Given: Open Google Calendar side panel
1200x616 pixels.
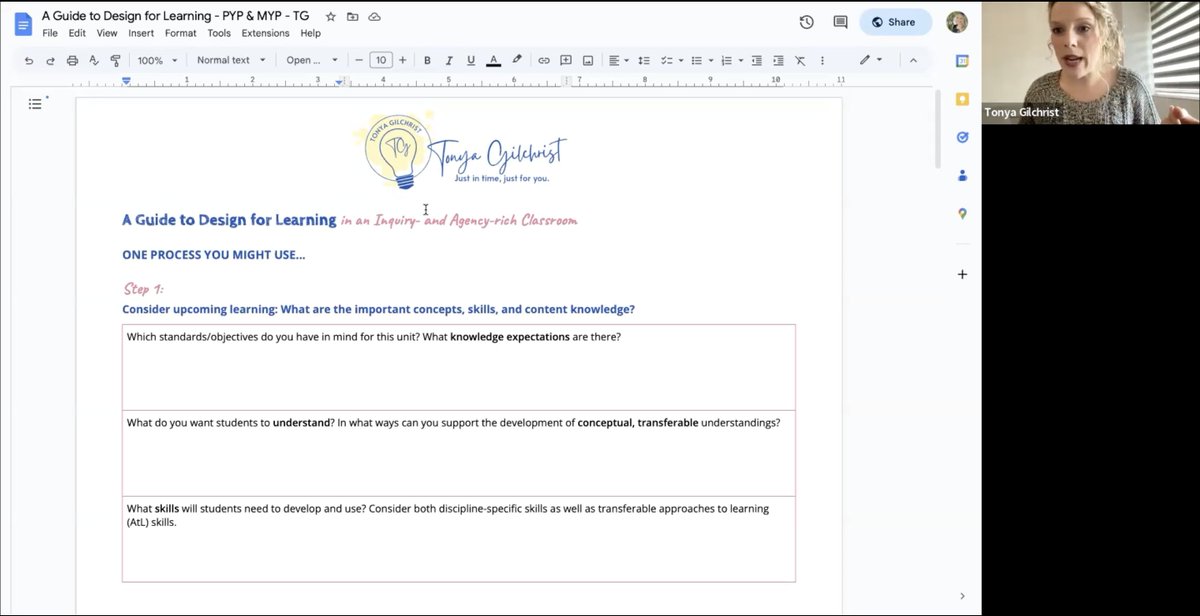Looking at the screenshot, I should point(962,61).
